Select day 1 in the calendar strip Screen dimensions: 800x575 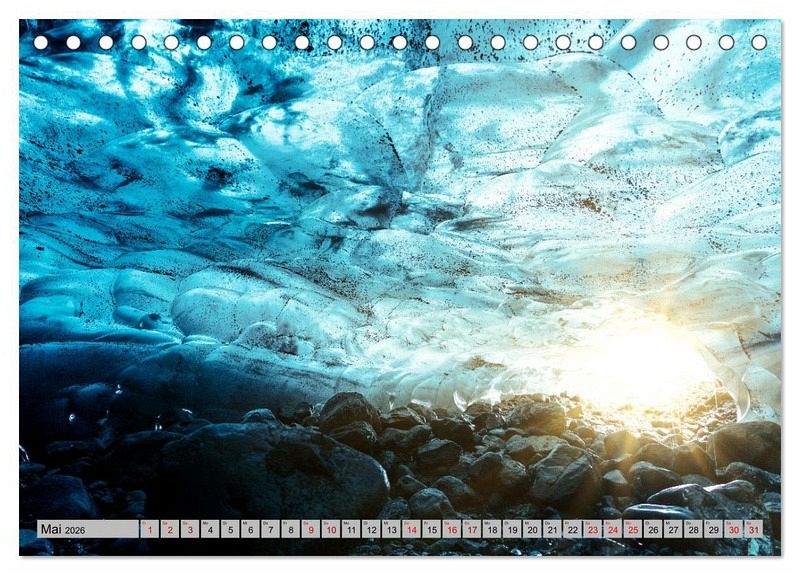149,529
